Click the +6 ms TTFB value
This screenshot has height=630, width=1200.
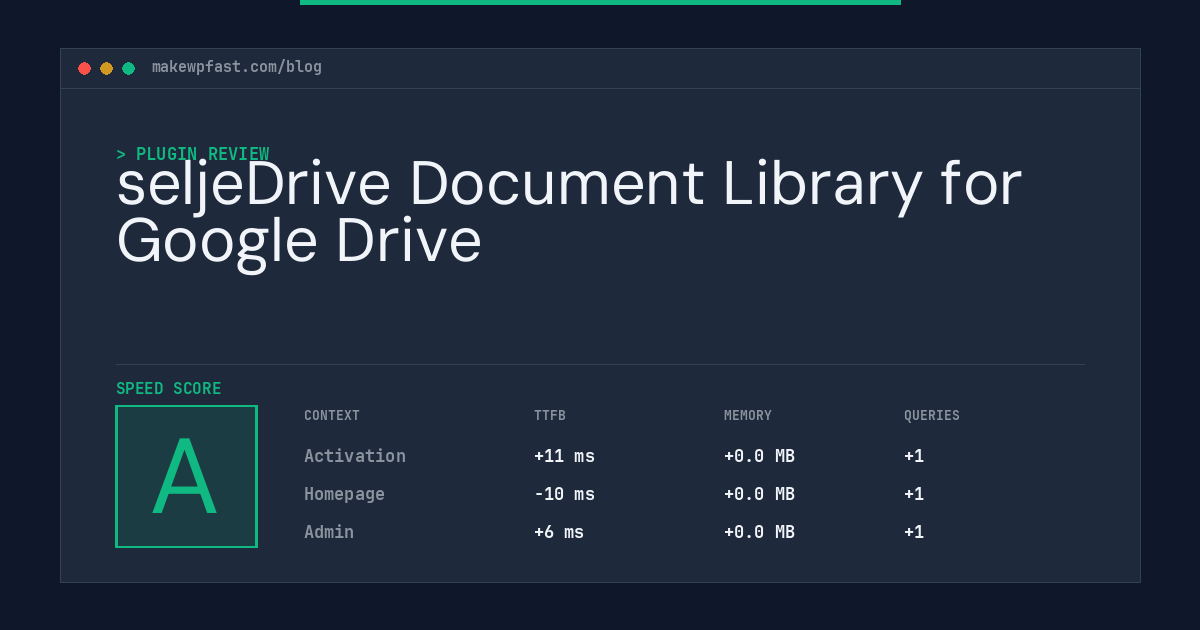pyautogui.click(x=559, y=532)
